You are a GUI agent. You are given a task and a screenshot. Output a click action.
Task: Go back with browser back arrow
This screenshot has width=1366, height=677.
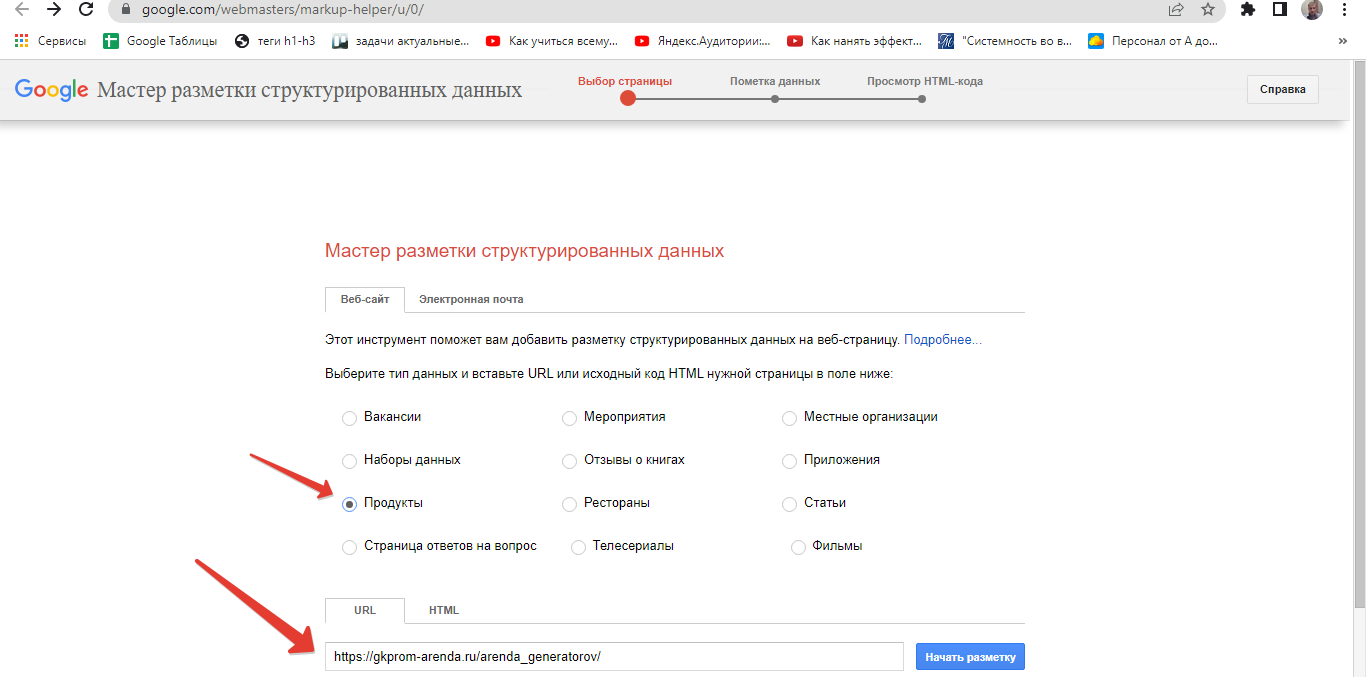tap(21, 9)
